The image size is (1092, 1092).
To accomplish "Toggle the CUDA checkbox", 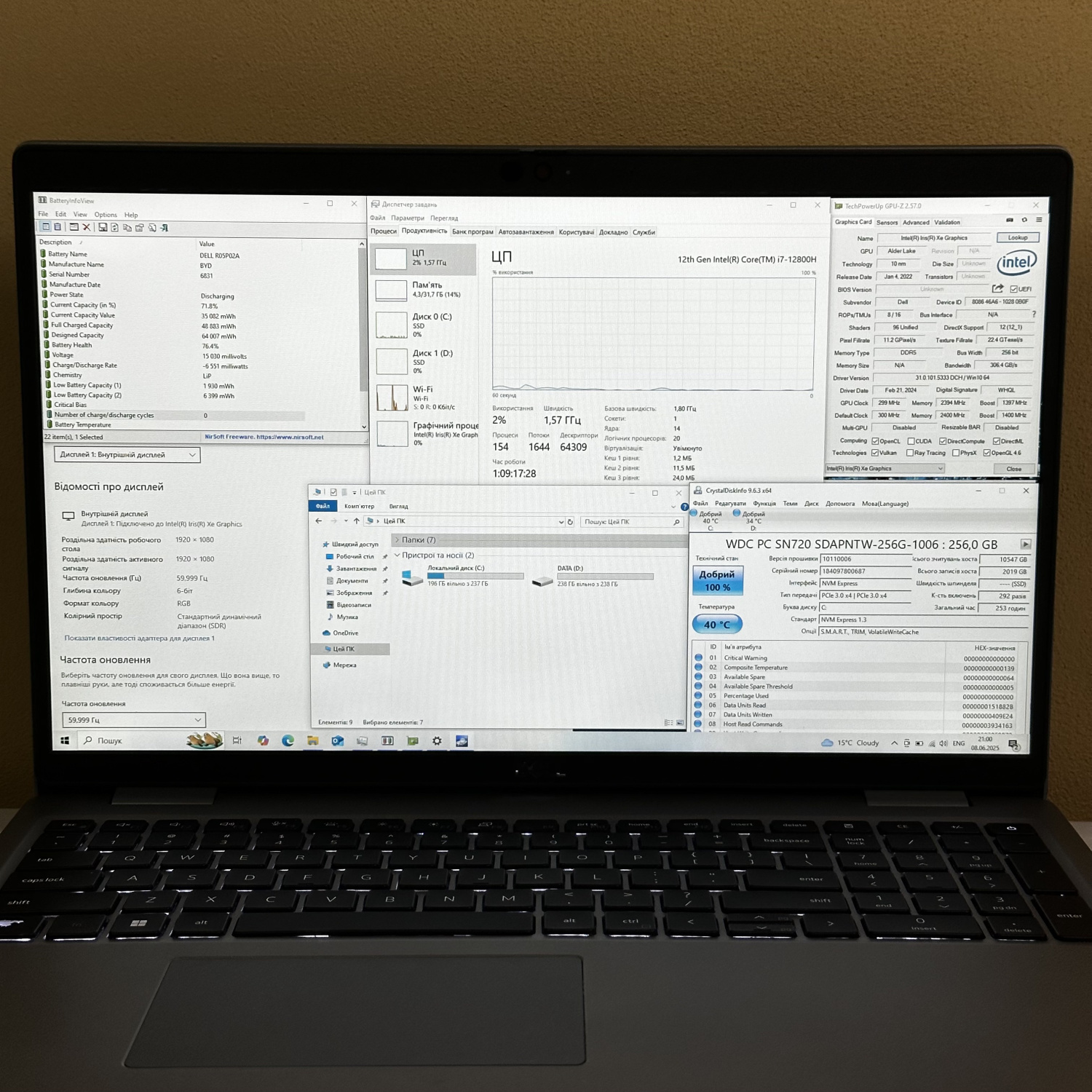I will (911, 441).
